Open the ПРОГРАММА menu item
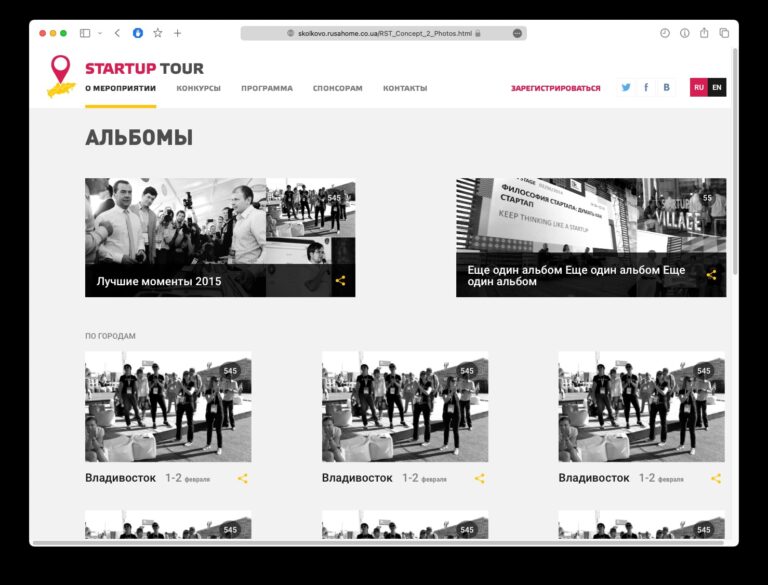The width and height of the screenshot is (768, 585). [x=267, y=88]
